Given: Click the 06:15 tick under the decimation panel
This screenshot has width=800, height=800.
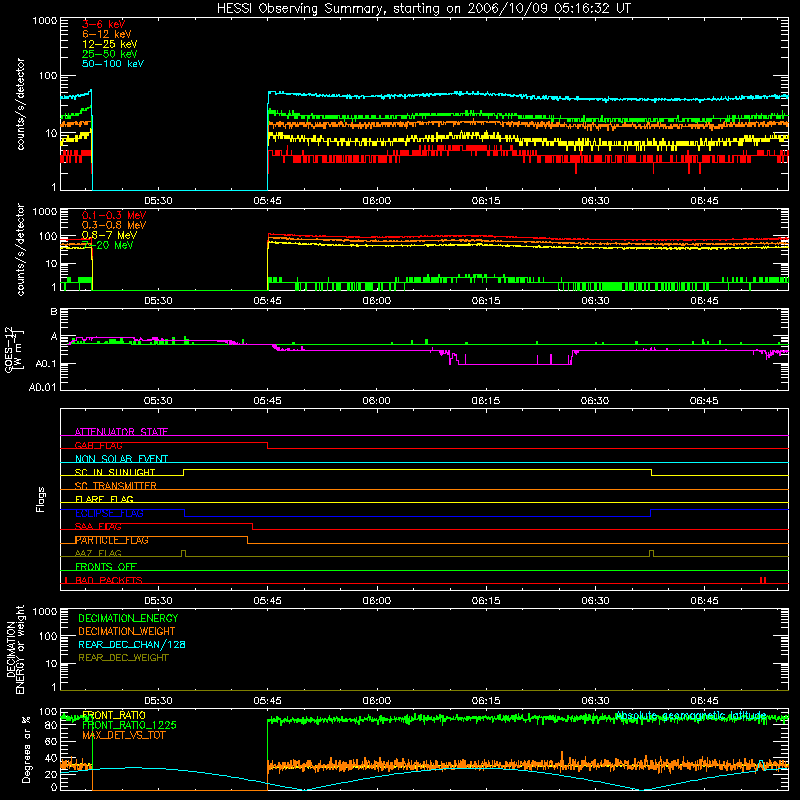Looking at the screenshot, I should coord(486,701).
